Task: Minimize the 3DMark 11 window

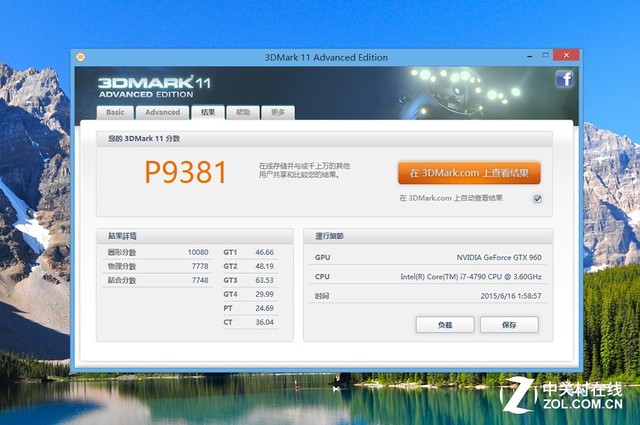Action: tap(529, 56)
